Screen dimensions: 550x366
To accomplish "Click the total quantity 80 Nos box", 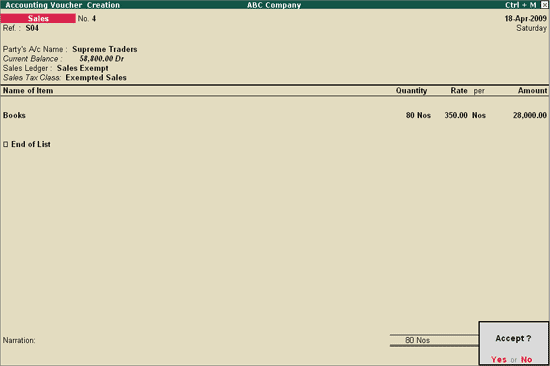I will point(434,340).
